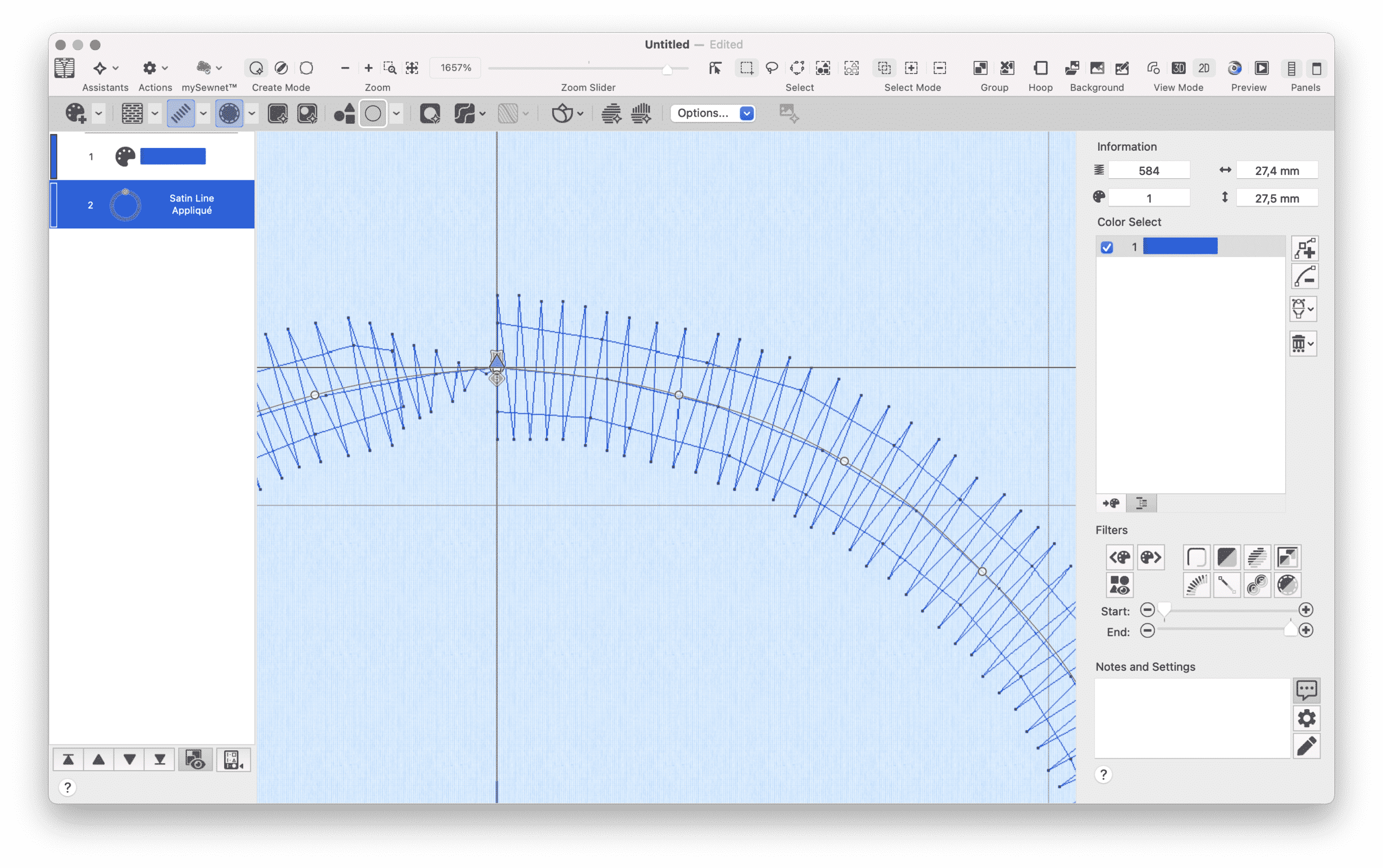Switch to 3D view mode
The height and width of the screenshot is (868, 1383).
click(x=1178, y=68)
